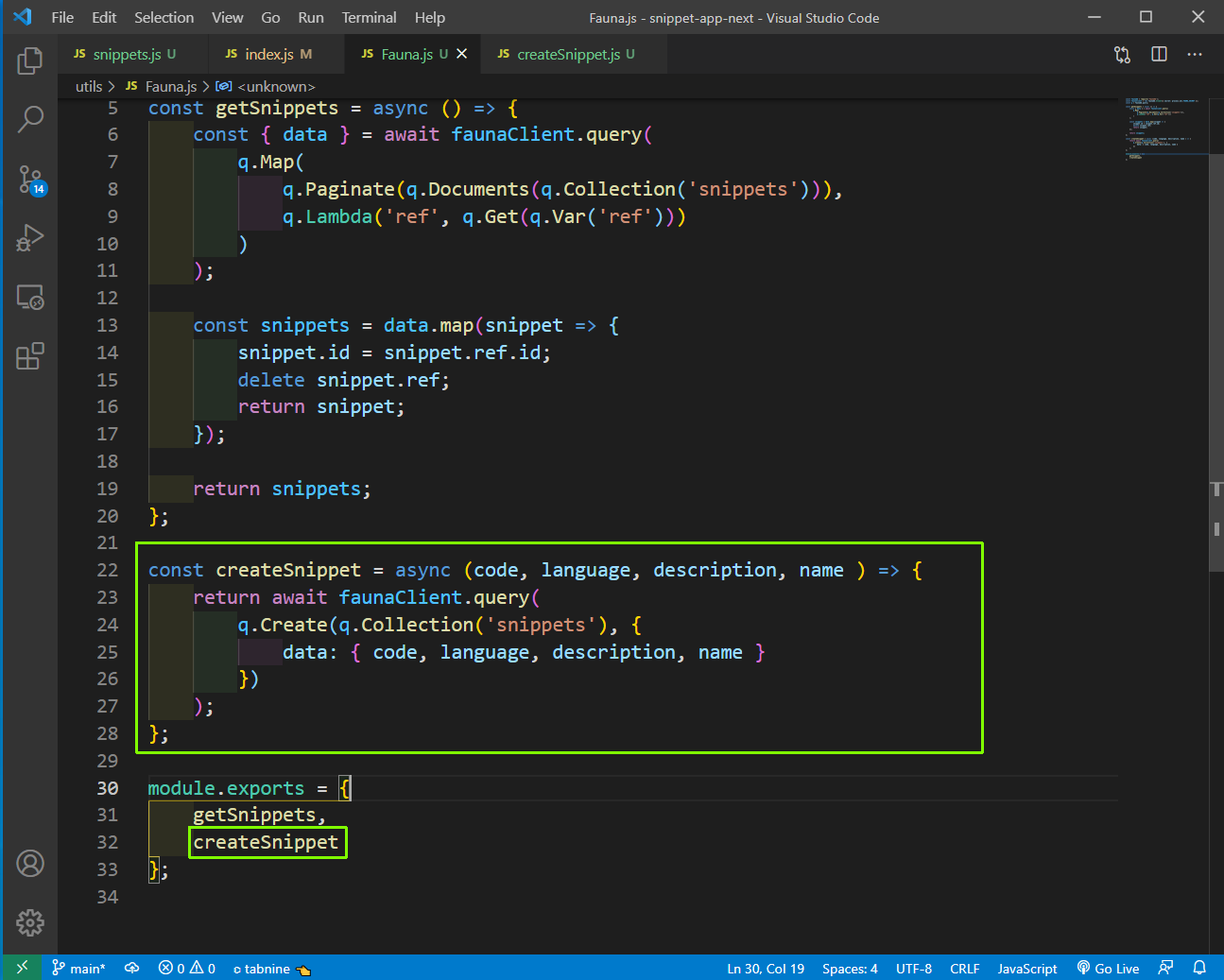The image size is (1224, 980).
Task: Click 'return snippets;' on line 19
Action: tap(282, 489)
